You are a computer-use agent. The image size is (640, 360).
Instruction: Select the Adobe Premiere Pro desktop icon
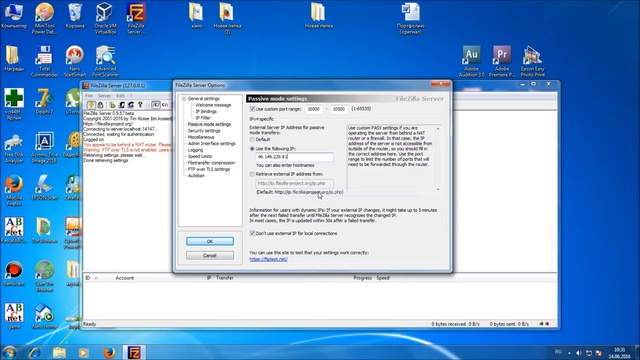point(502,61)
